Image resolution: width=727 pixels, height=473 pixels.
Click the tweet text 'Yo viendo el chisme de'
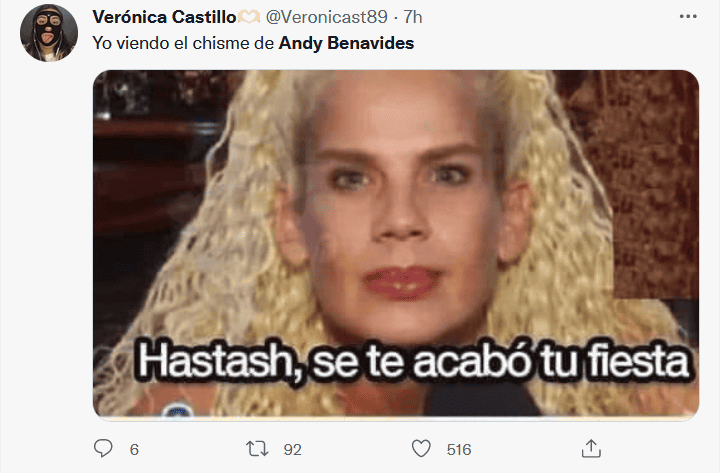tap(184, 43)
